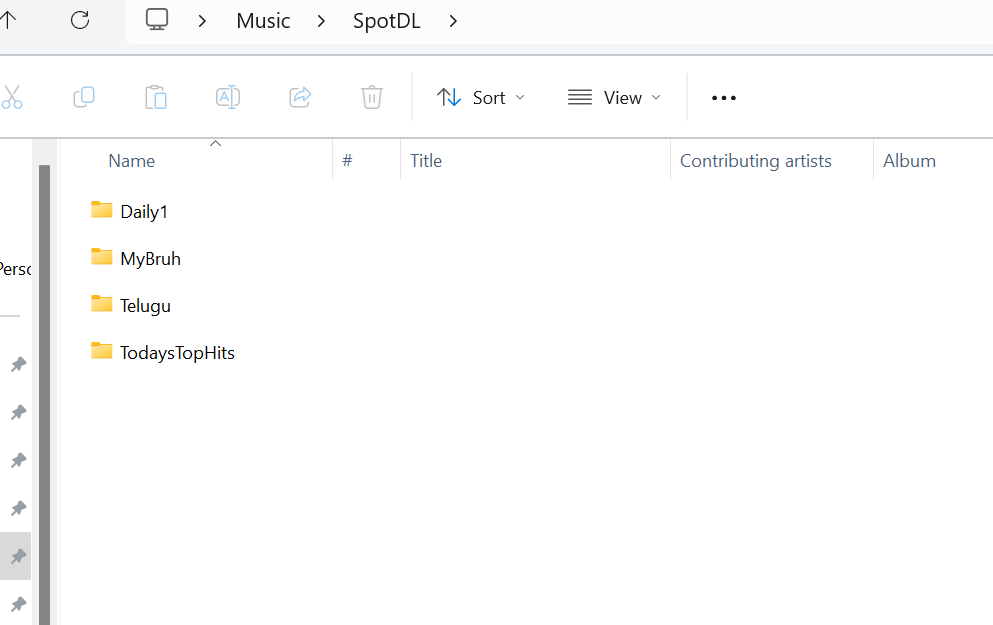Open the See more ellipsis menu
This screenshot has width=993, height=625.
click(723, 97)
